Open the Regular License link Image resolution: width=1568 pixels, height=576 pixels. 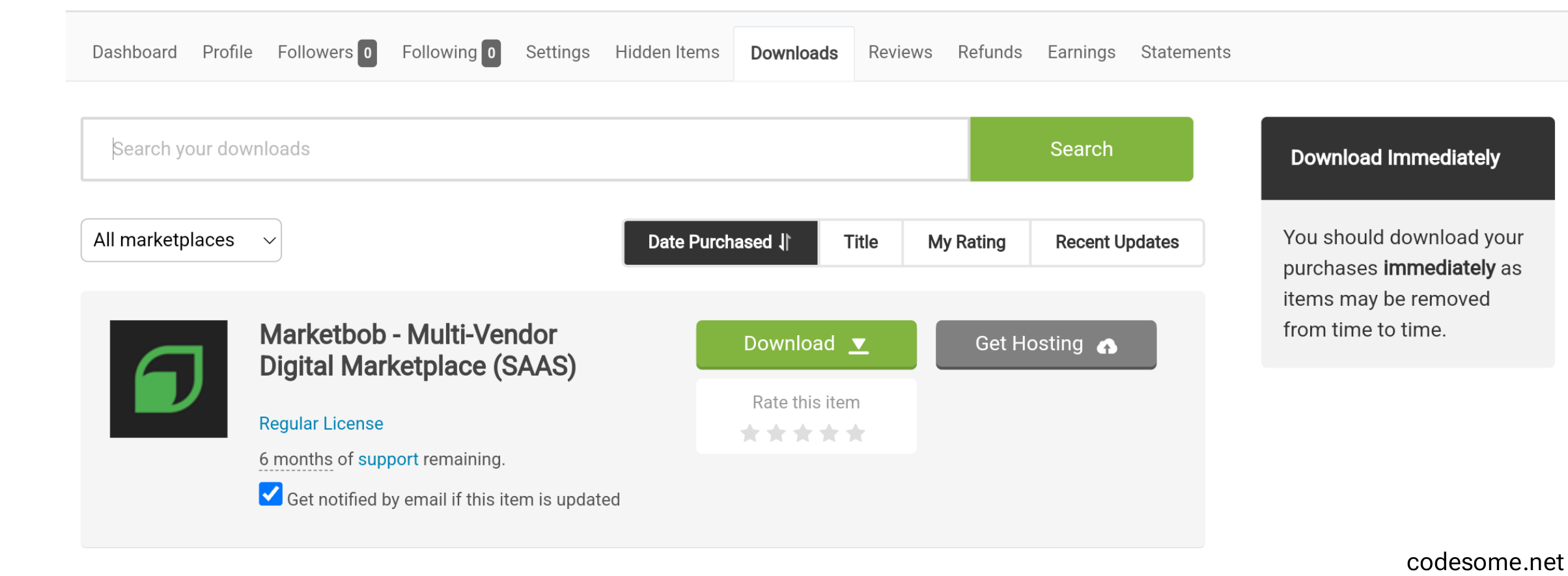click(x=321, y=423)
